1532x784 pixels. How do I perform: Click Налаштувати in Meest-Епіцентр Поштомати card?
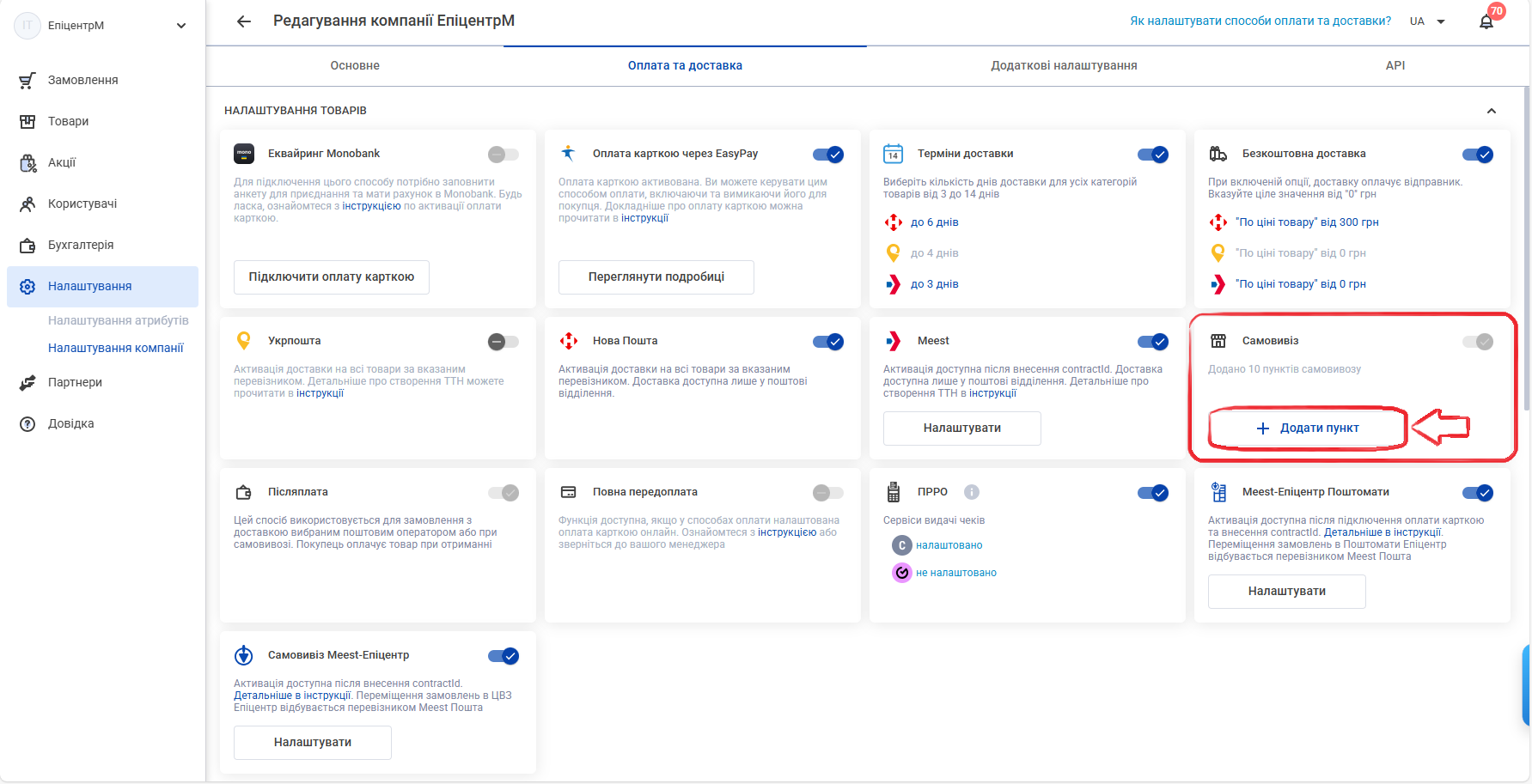tap(1287, 592)
